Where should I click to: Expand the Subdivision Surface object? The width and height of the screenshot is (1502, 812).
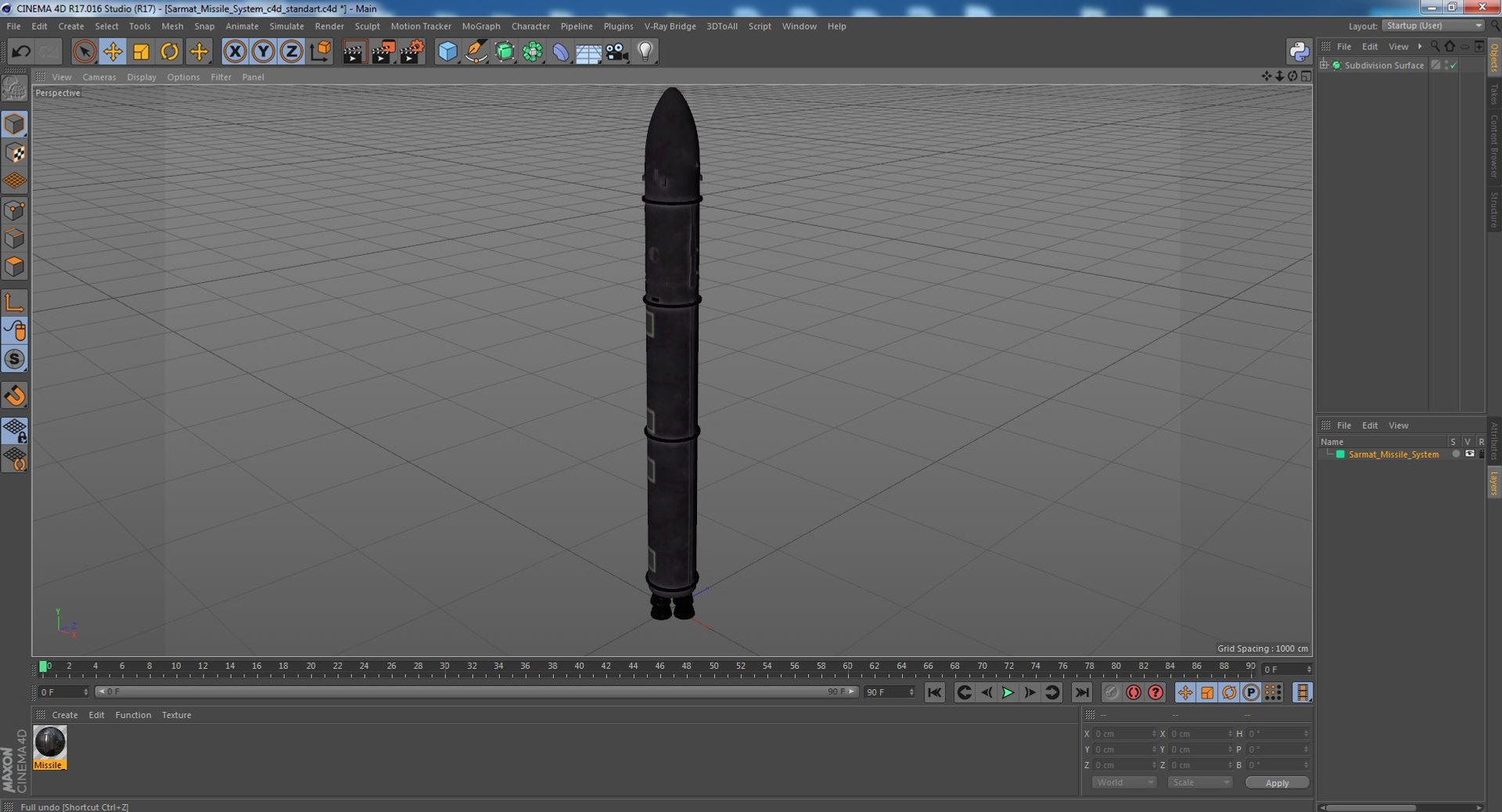coord(1324,65)
